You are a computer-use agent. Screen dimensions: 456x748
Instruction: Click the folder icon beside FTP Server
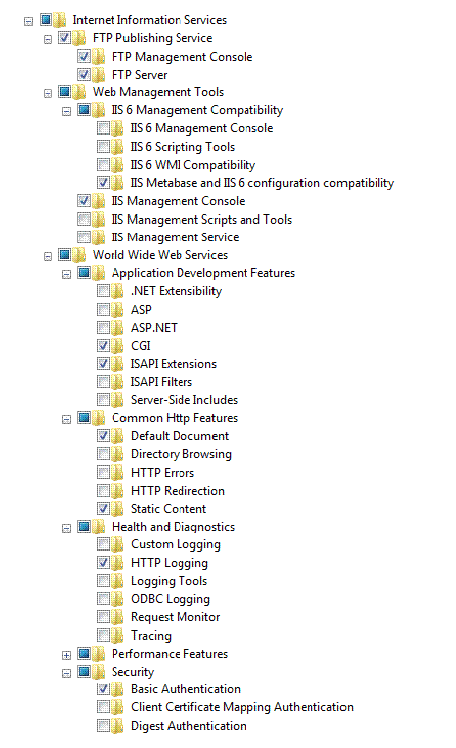coord(98,74)
